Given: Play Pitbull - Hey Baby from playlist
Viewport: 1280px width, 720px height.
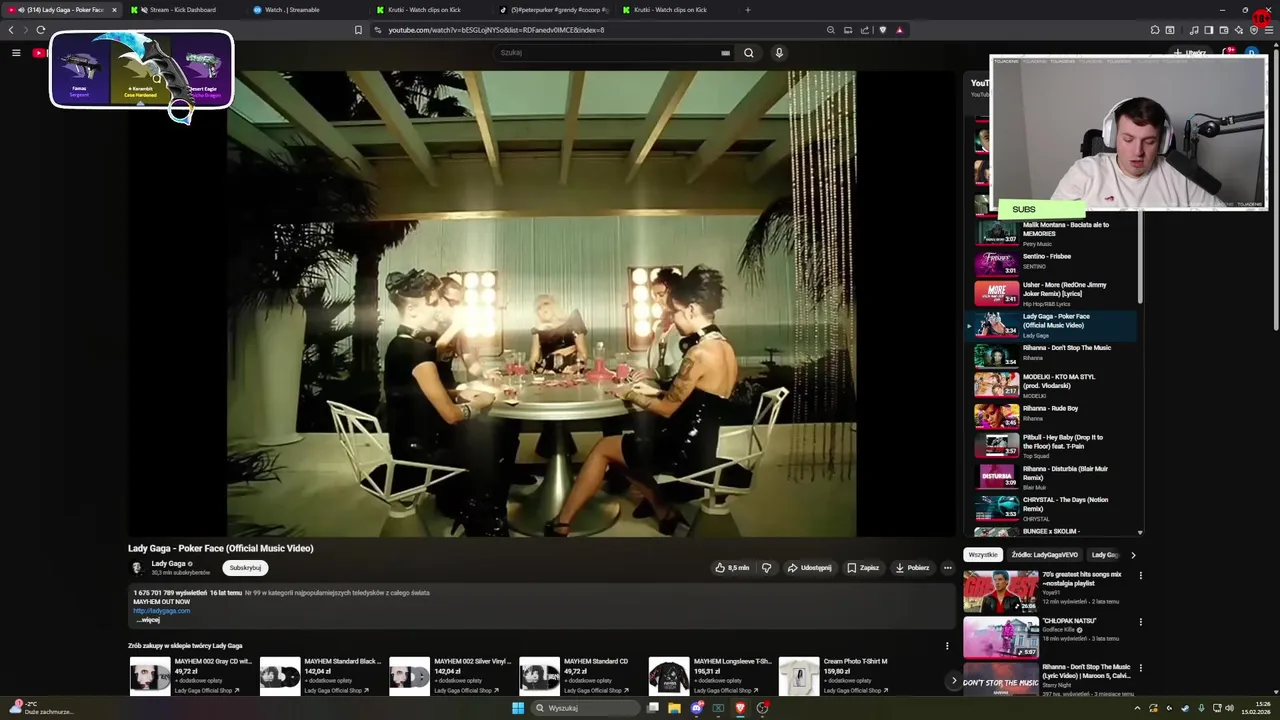Looking at the screenshot, I should 1055,445.
